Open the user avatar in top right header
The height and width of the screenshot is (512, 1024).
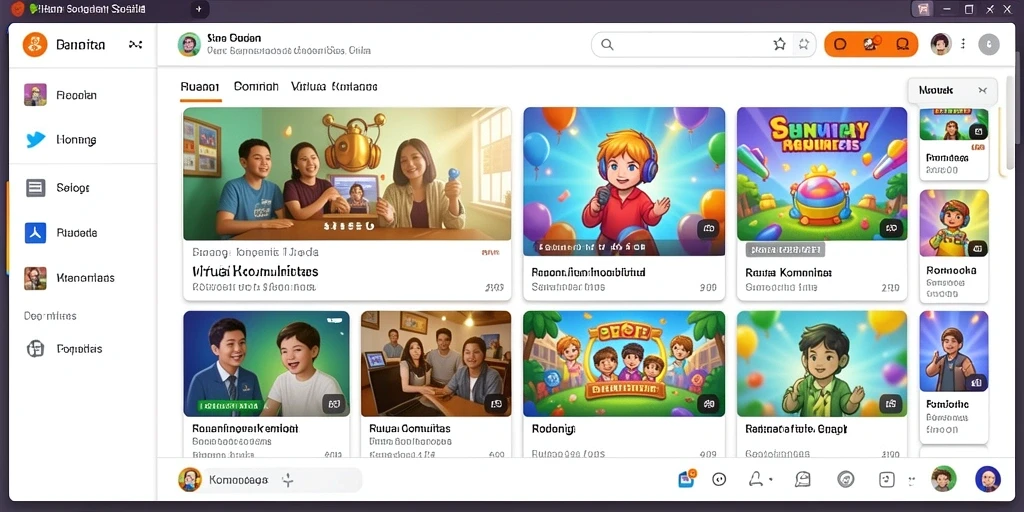(x=940, y=44)
